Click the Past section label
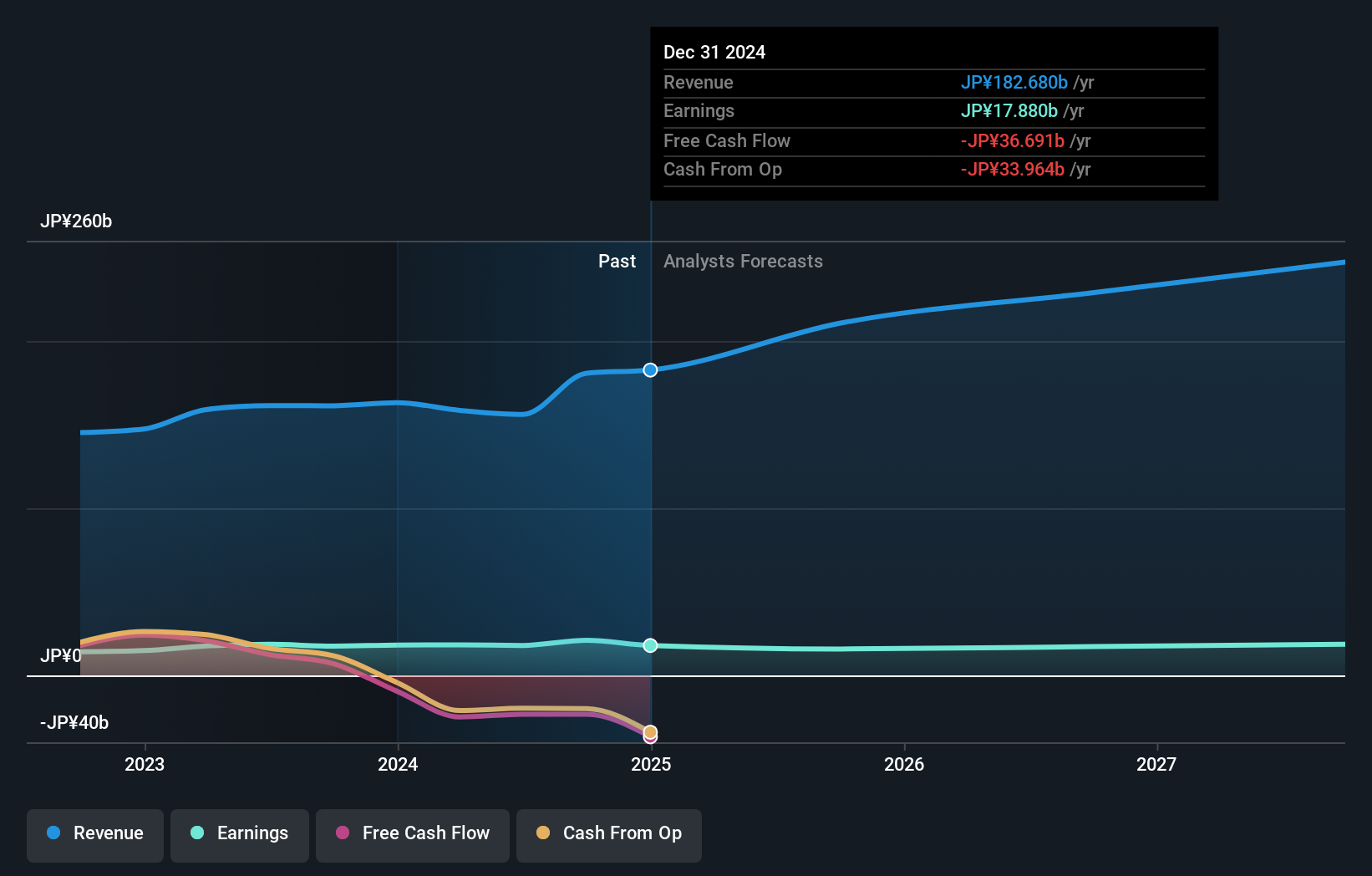This screenshot has width=1372, height=876. point(617,262)
